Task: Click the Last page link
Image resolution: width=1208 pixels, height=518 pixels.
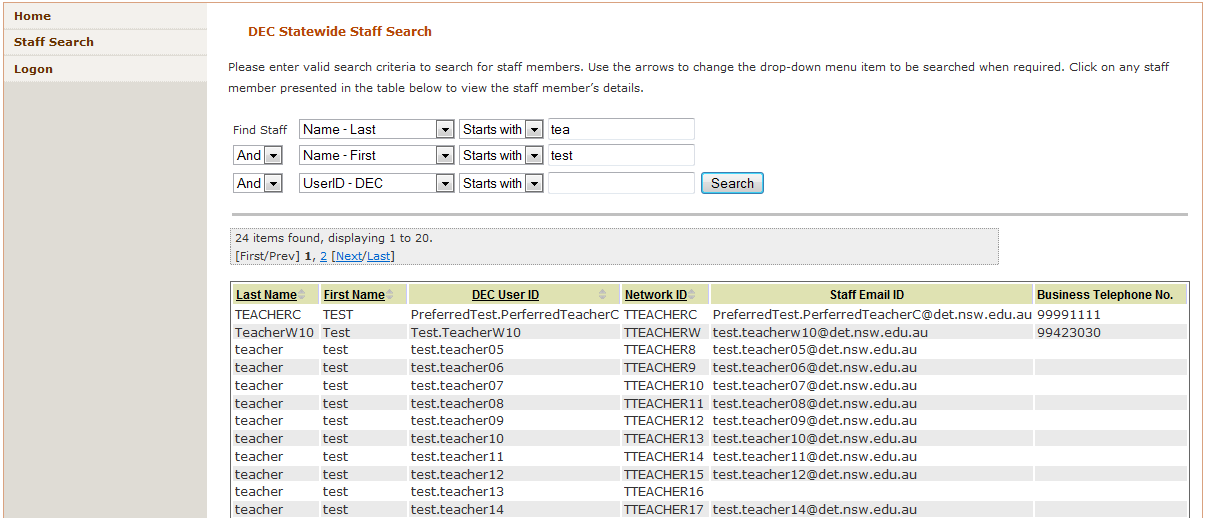Action: click(378, 256)
